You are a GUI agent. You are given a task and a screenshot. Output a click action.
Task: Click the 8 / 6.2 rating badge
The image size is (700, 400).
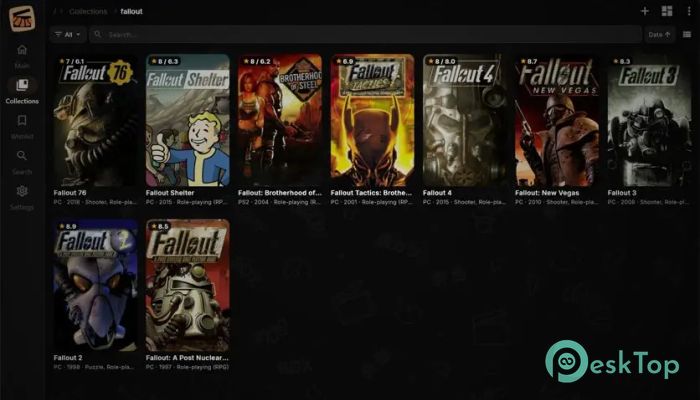coord(257,62)
